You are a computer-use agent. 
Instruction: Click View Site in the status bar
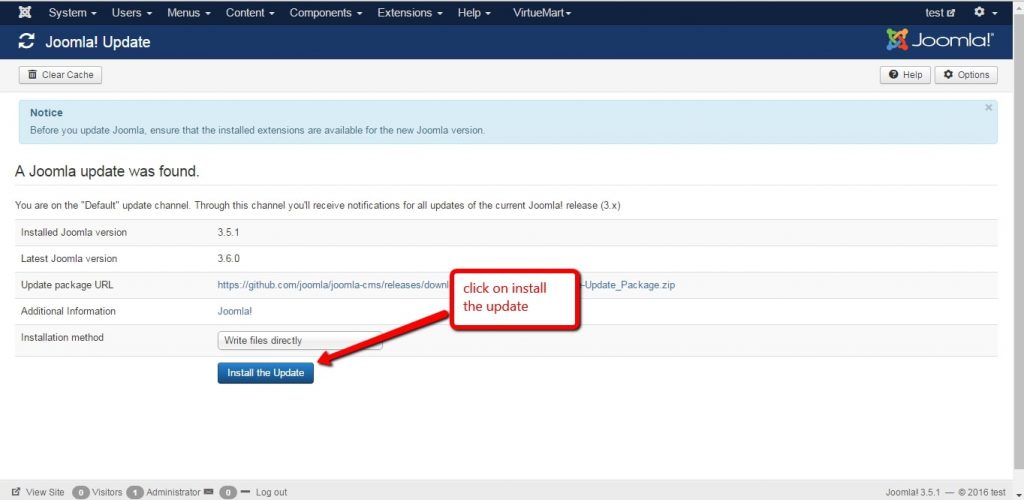pos(39,492)
